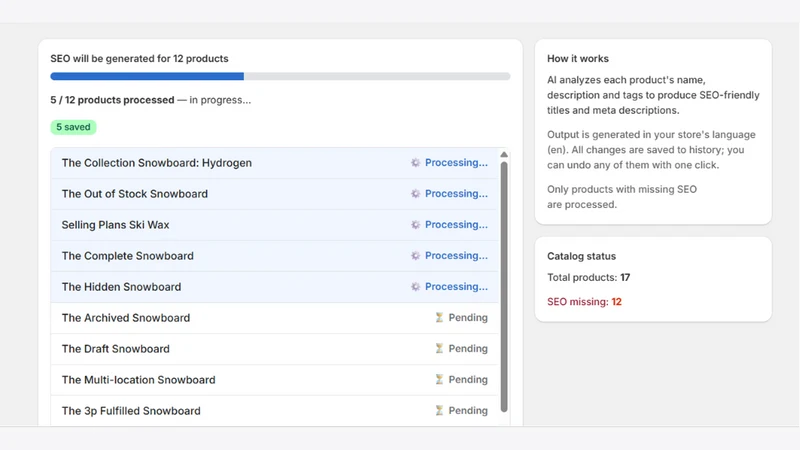Click the green '5 saved' badge
This screenshot has width=800, height=450.
[x=73, y=127]
